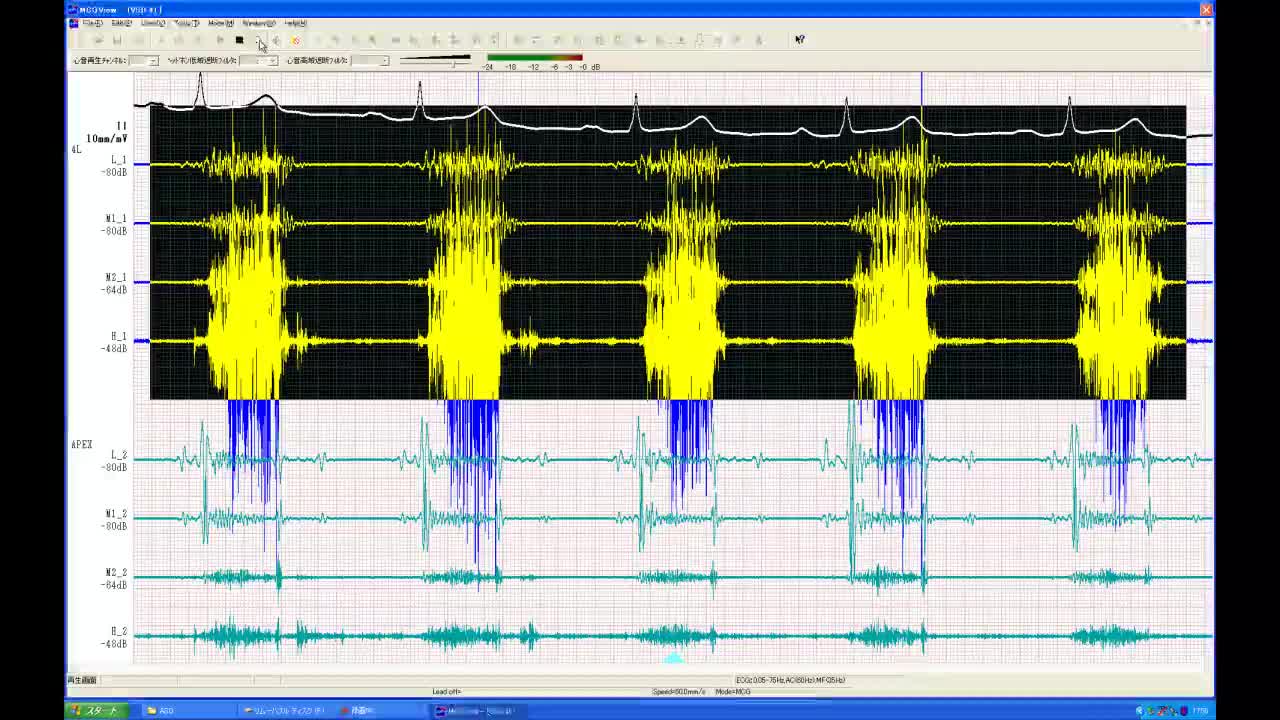The image size is (1280, 720).
Task: Click the orange record icon in toolbar
Action: [295, 40]
